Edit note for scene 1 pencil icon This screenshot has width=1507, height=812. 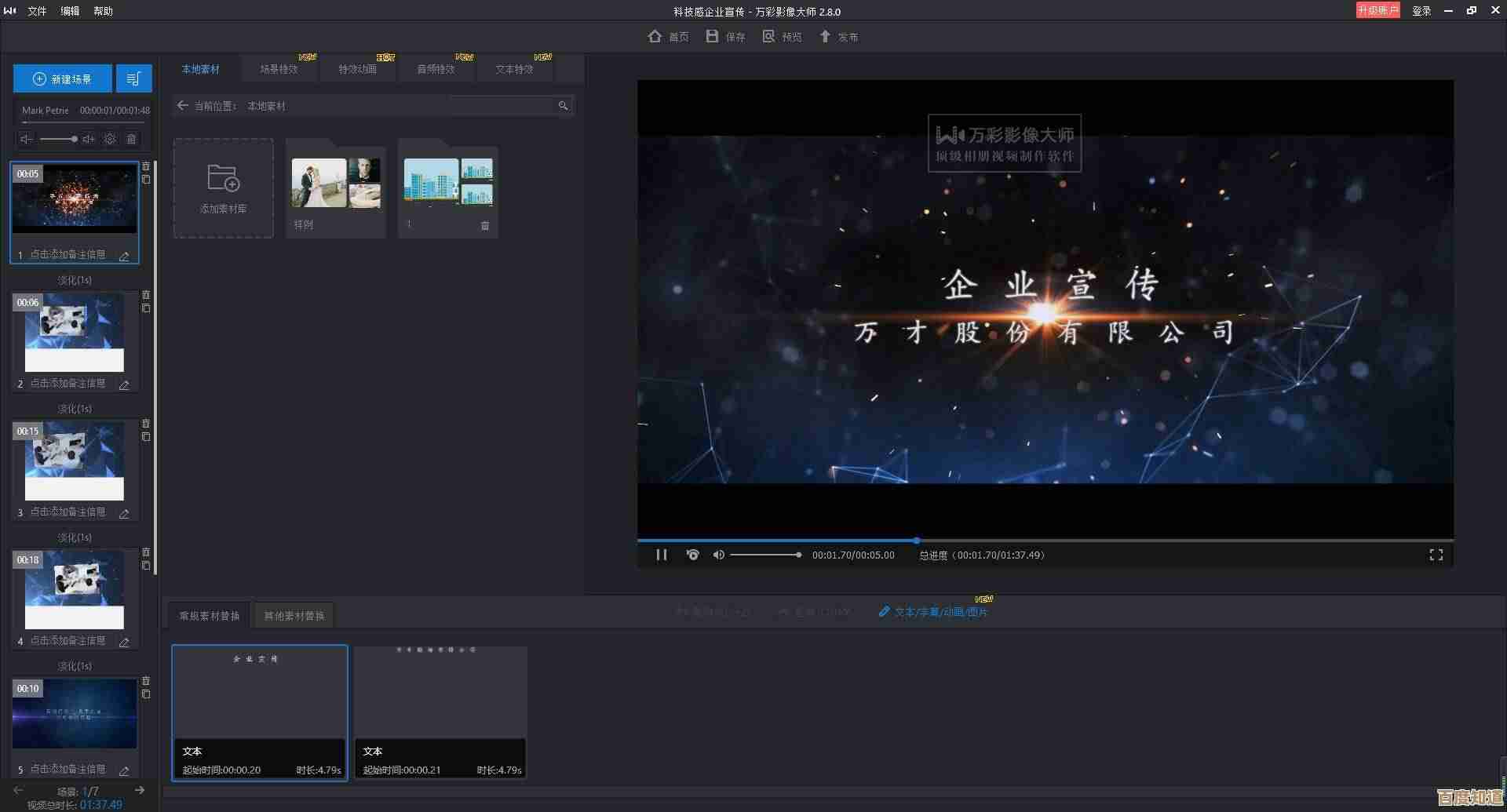pos(124,256)
